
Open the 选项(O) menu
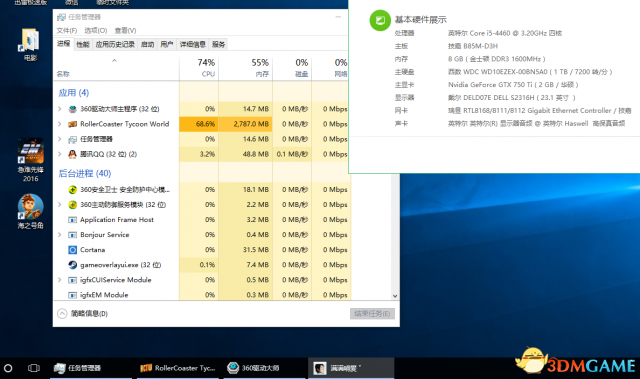(96, 31)
